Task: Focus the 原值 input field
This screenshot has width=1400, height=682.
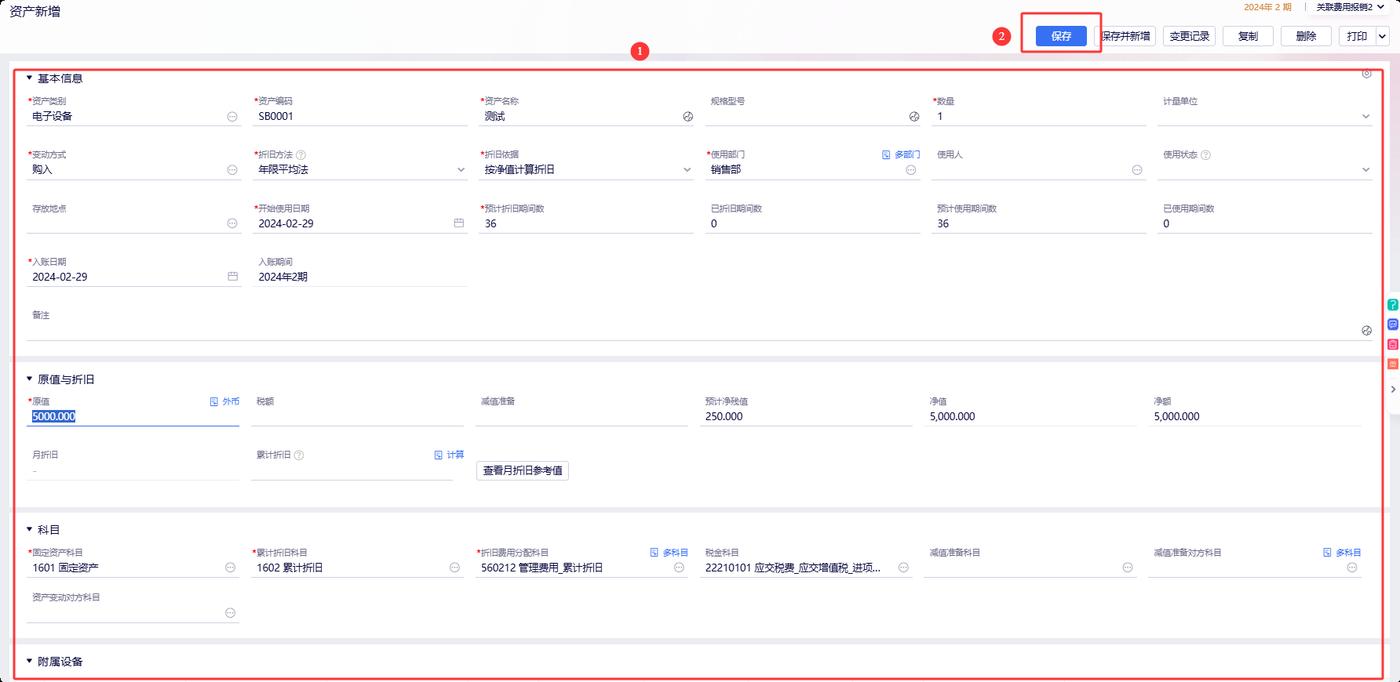Action: [x=133, y=417]
